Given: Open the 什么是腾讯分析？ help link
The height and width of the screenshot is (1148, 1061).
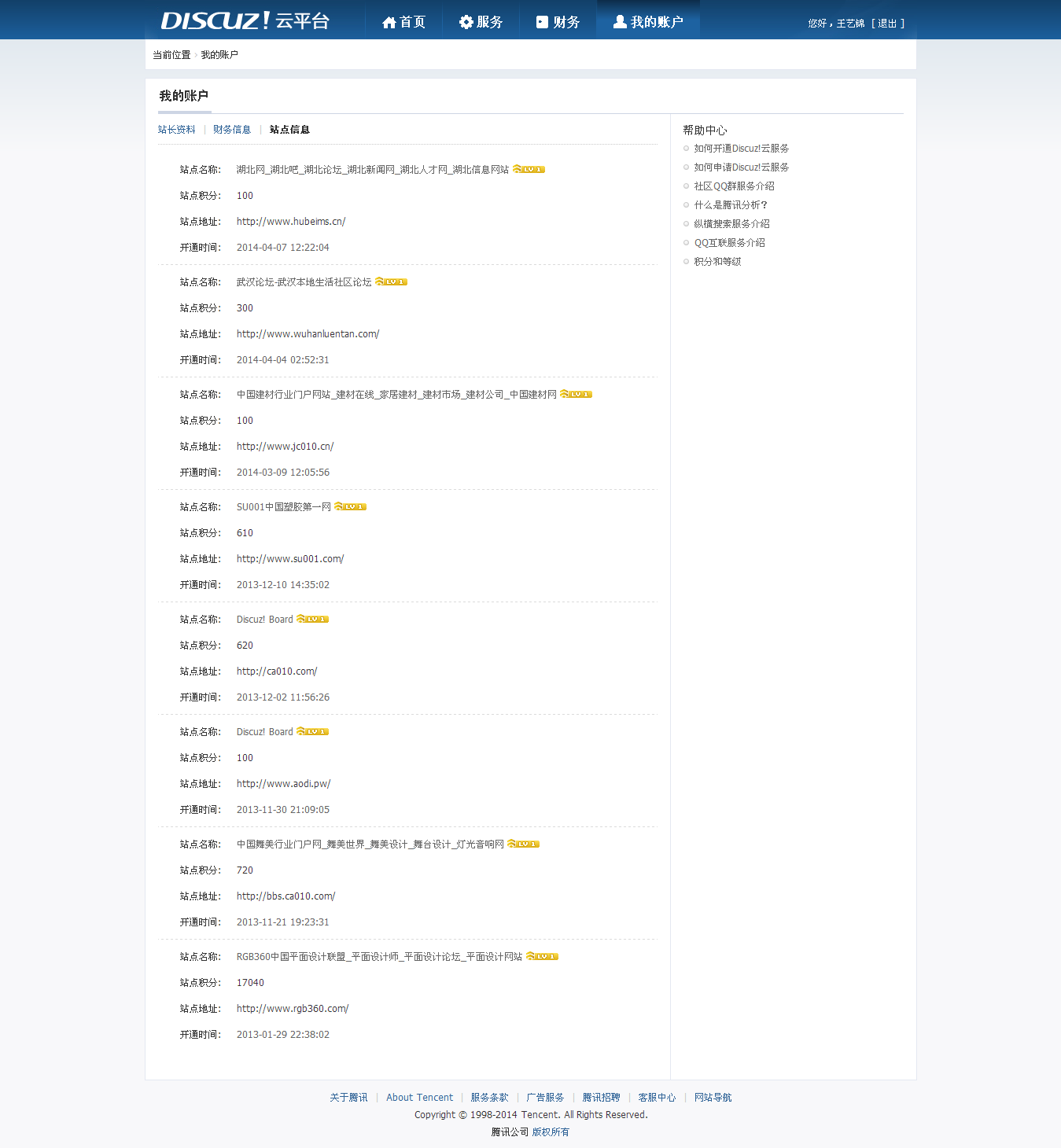Looking at the screenshot, I should 730,204.
